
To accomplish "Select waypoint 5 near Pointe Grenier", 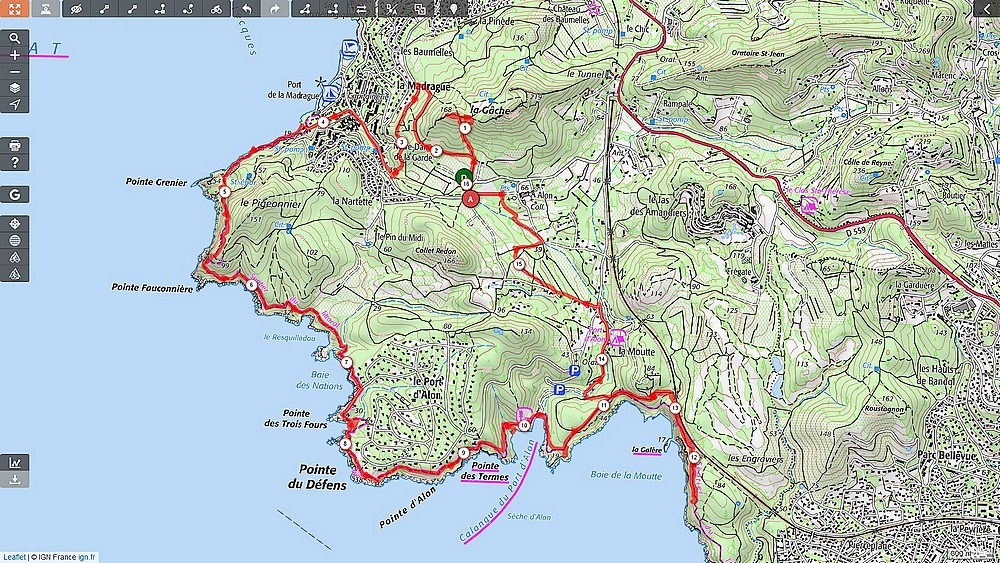I will [x=224, y=191].
